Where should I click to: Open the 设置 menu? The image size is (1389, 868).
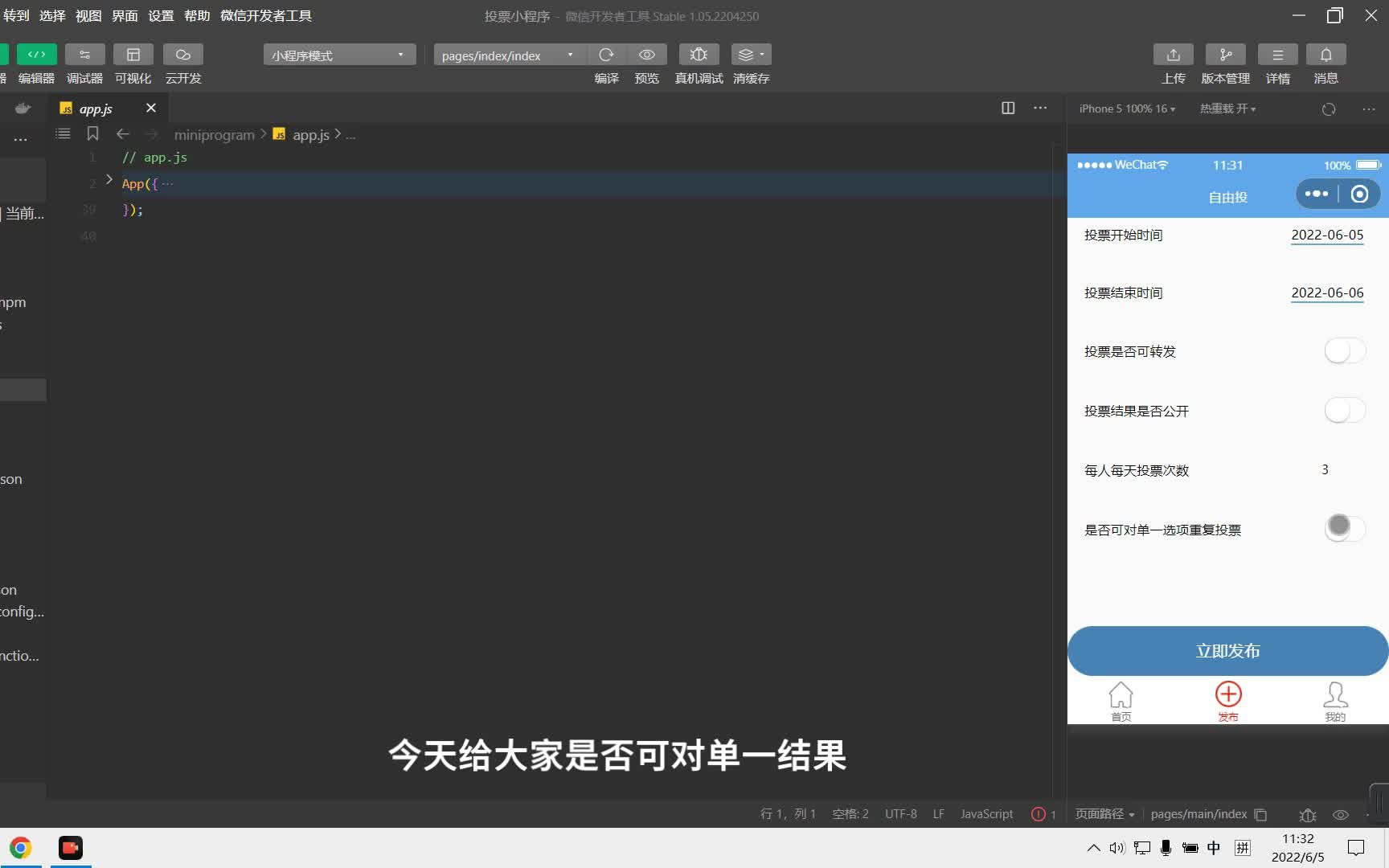[161, 15]
